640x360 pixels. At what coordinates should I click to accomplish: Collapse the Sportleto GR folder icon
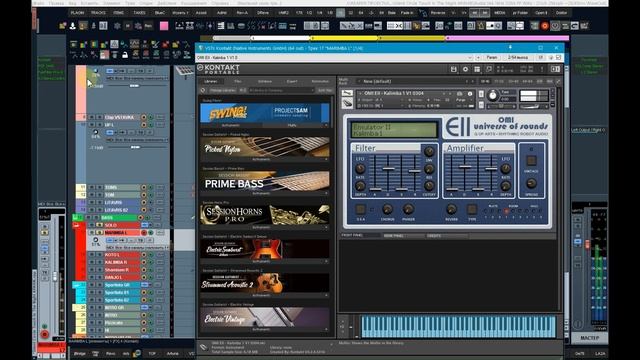click(77, 285)
